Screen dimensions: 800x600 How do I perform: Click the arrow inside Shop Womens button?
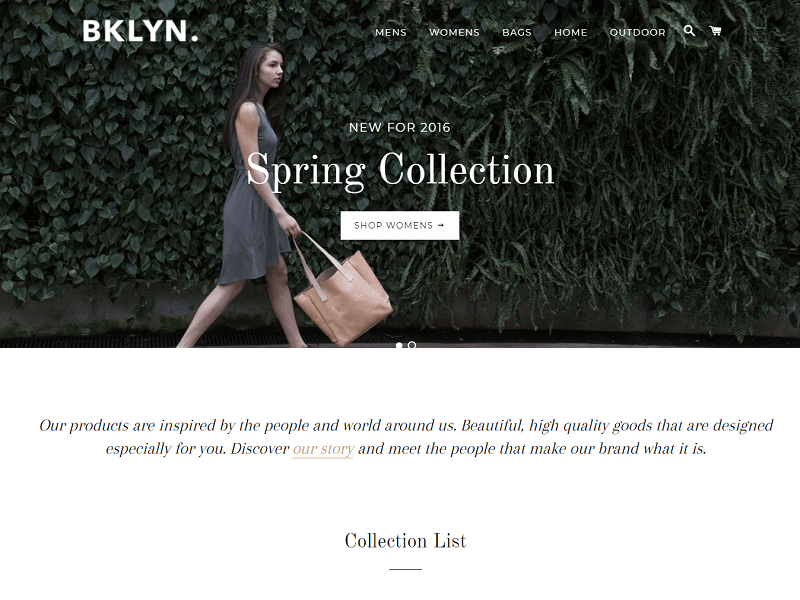coord(441,225)
